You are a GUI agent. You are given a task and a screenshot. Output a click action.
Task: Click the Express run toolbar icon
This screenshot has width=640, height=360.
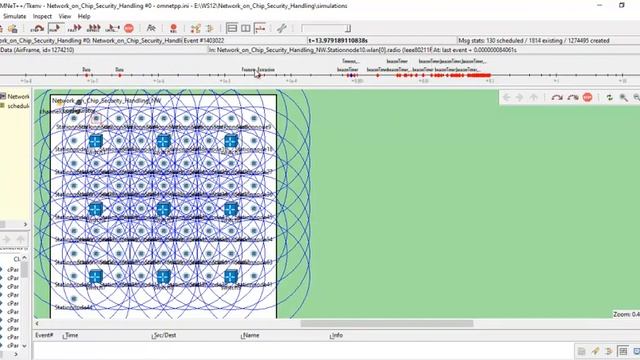(94, 28)
